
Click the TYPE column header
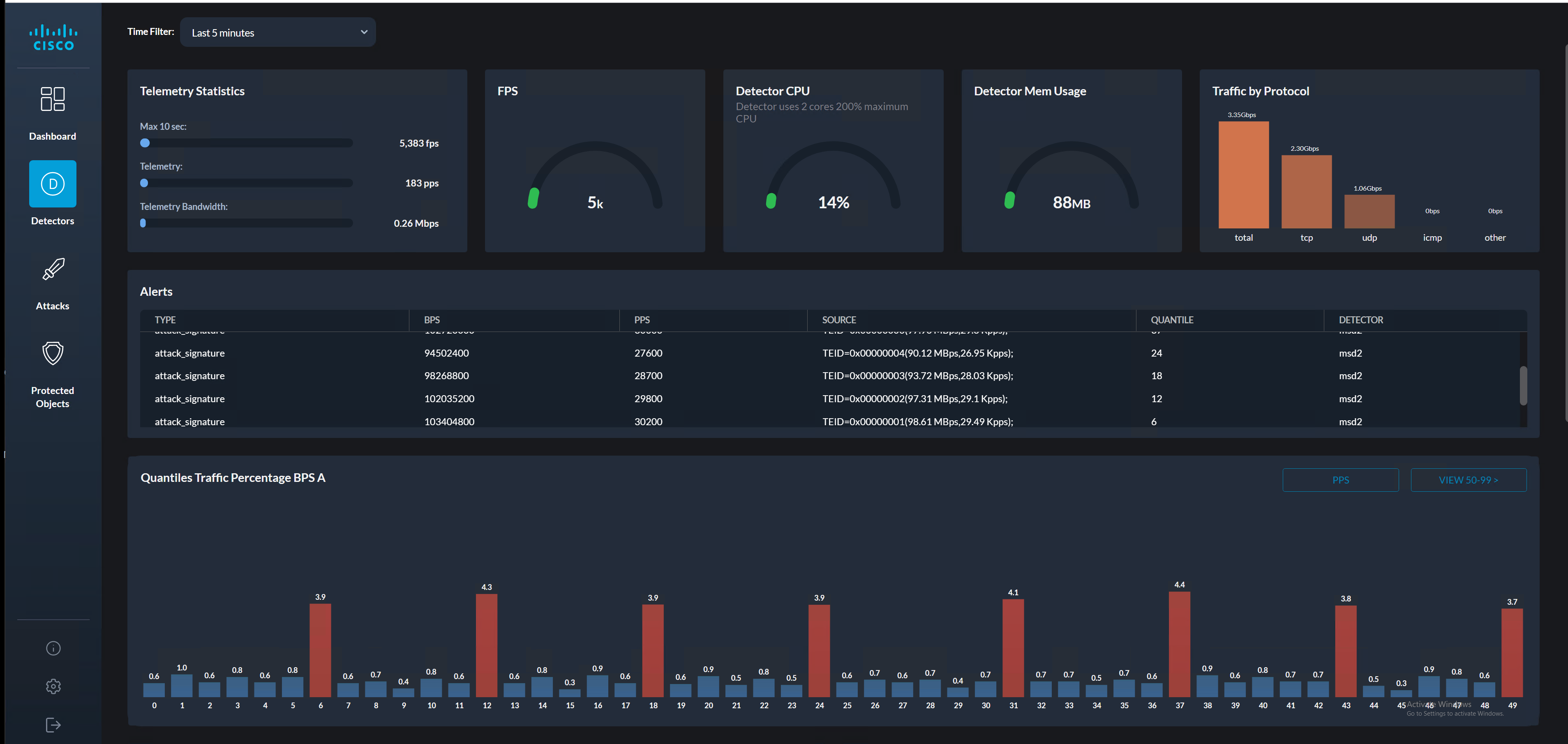[165, 320]
